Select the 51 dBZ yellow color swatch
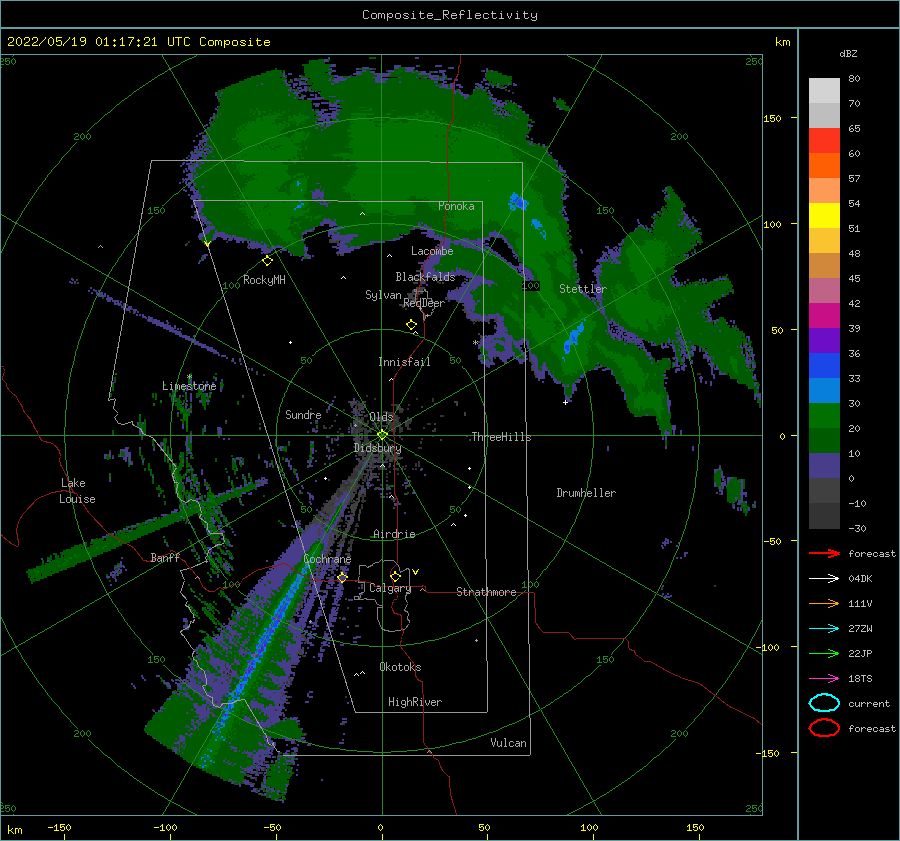 [x=824, y=215]
